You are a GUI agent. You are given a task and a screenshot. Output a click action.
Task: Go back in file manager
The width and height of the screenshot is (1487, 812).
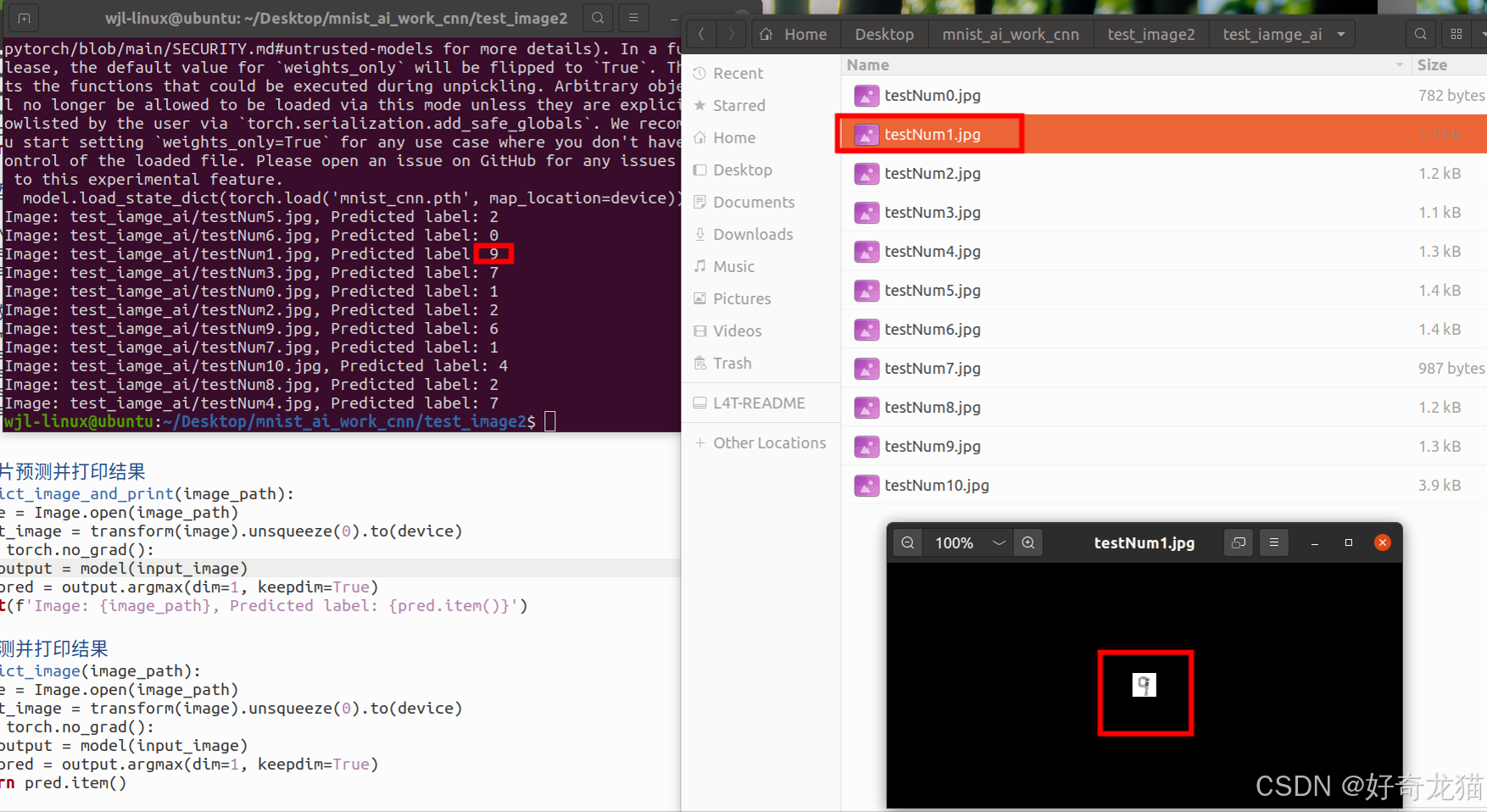(x=701, y=35)
